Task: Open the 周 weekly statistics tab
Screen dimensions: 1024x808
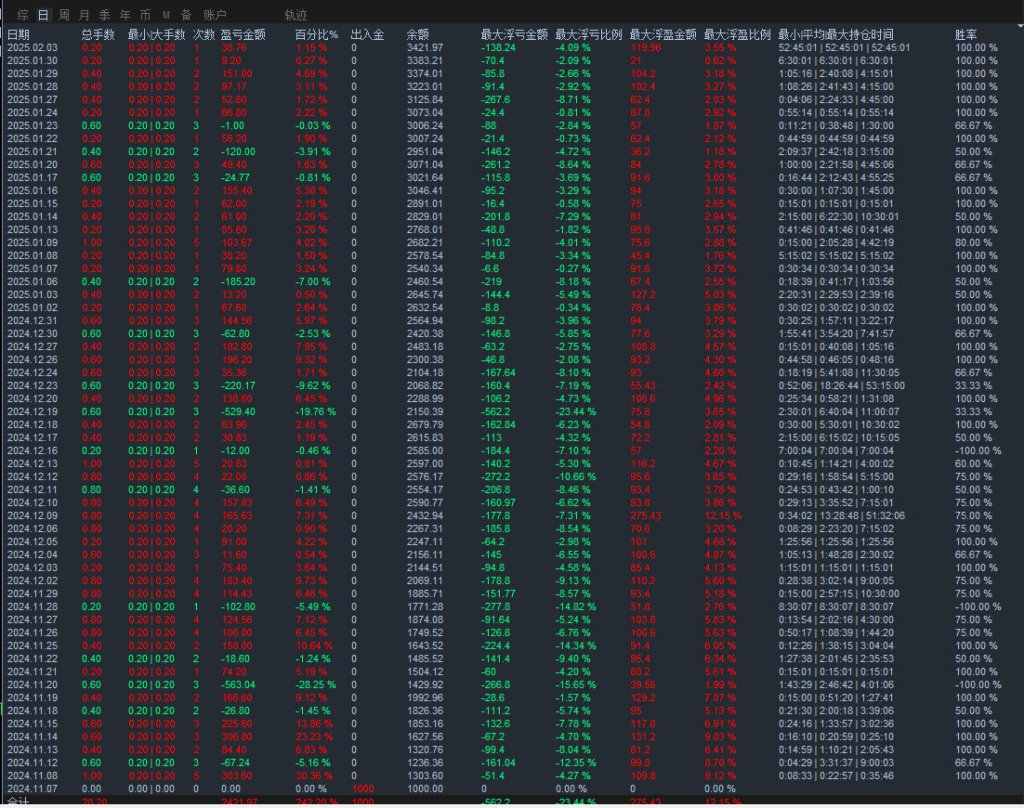Action: (64, 15)
